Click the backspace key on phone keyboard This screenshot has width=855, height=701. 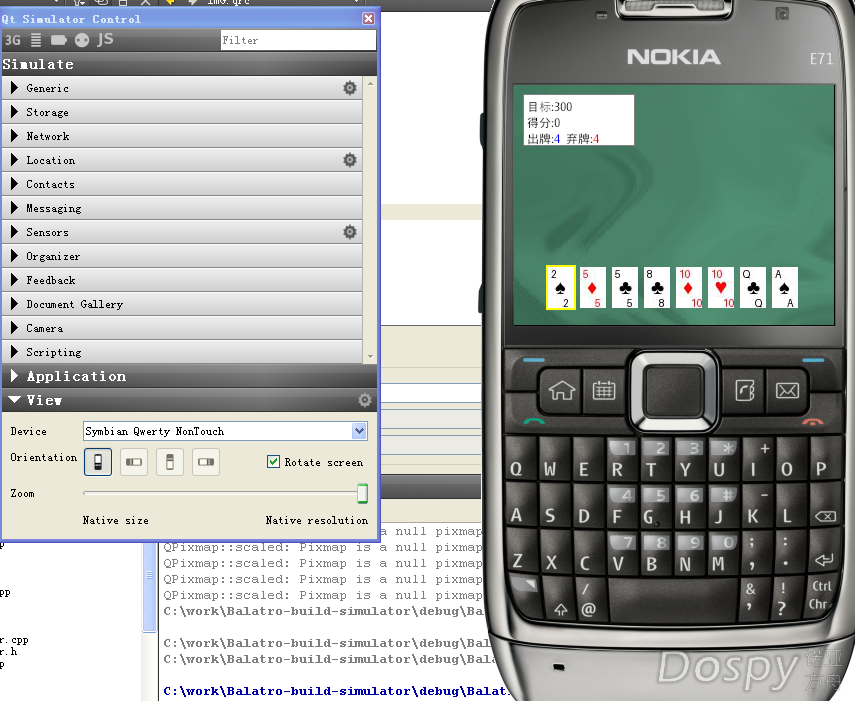824,515
